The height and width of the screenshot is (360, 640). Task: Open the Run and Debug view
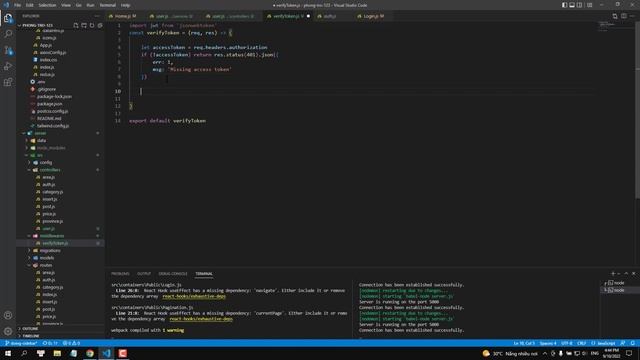[8, 66]
